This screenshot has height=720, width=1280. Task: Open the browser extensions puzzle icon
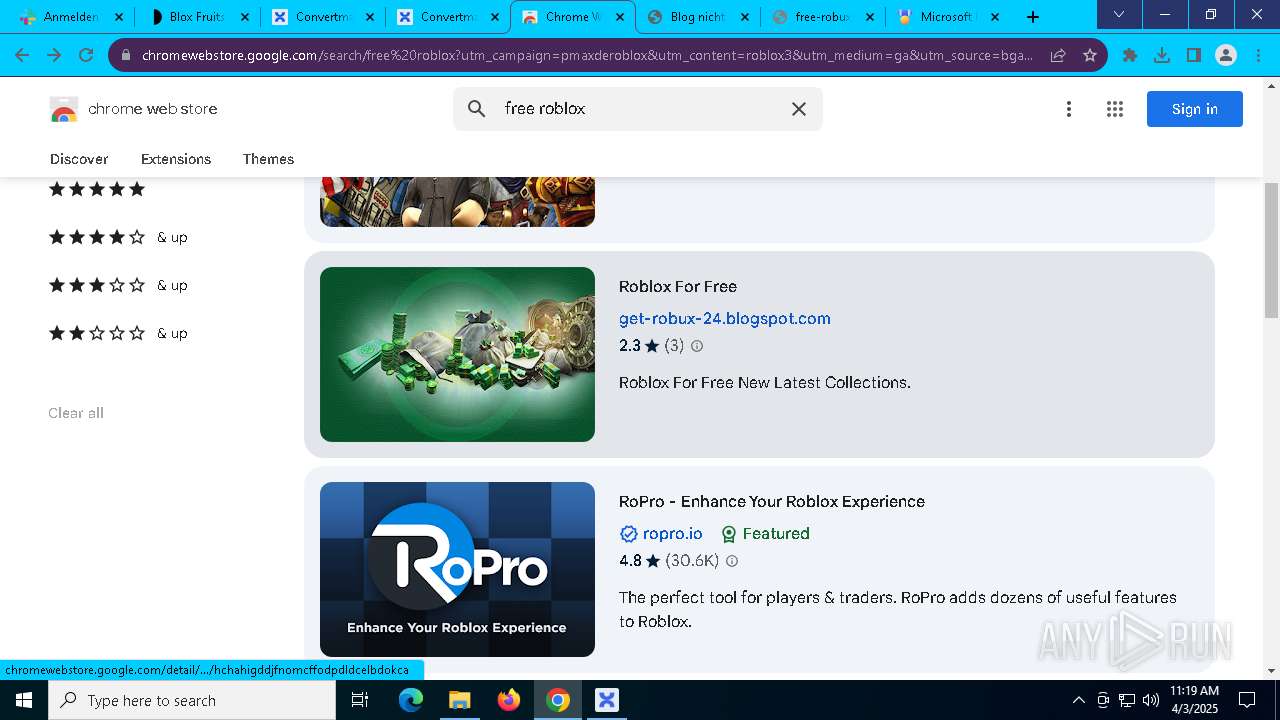pos(1130,55)
